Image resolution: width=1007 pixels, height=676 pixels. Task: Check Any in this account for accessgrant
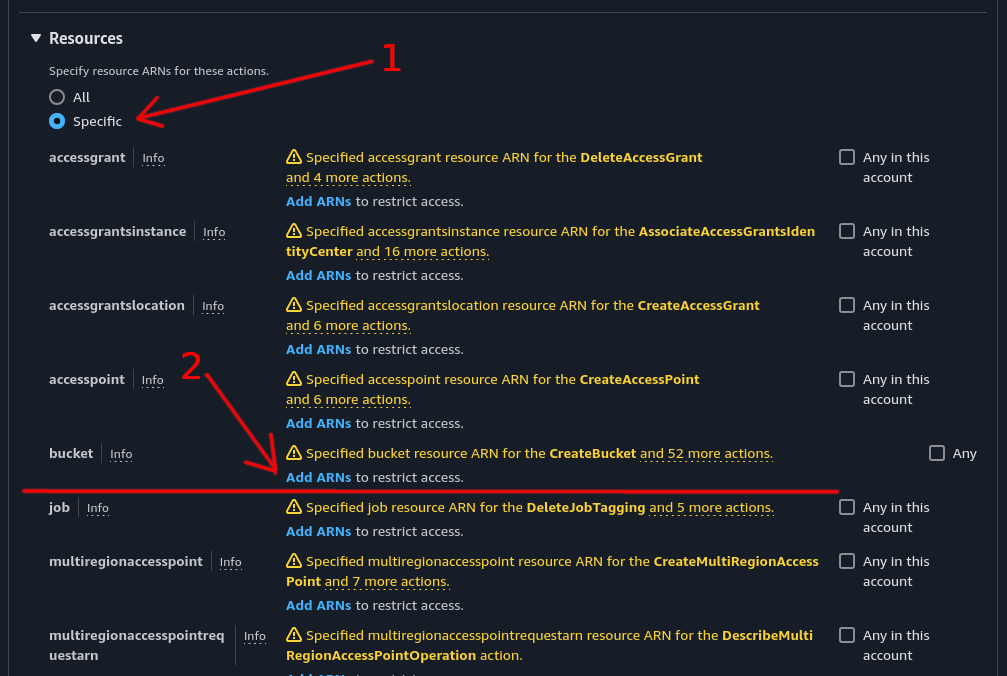[847, 157]
